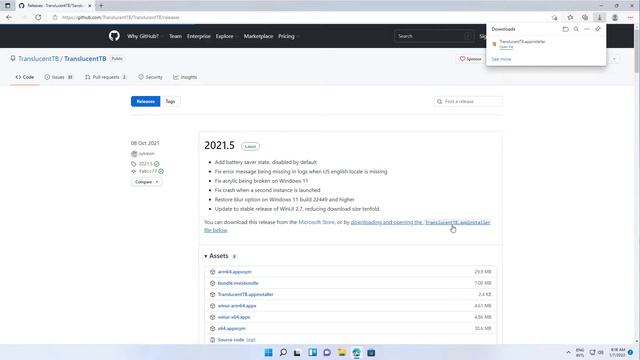Open Chat on taskbar
The height and width of the screenshot is (360, 640).
pos(327,353)
